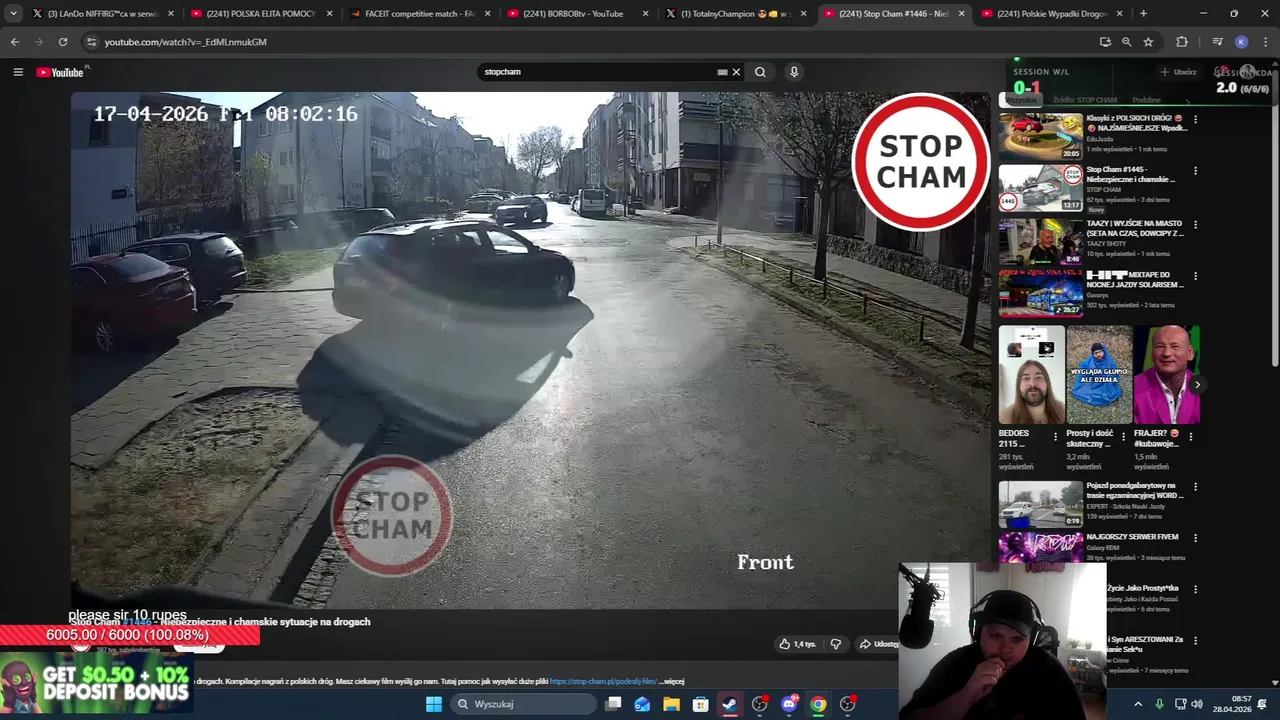Open TAAZY WYJŚCIE NA MIASTO video thumbnail
Screen dimensions: 1280x720
click(x=1040, y=241)
